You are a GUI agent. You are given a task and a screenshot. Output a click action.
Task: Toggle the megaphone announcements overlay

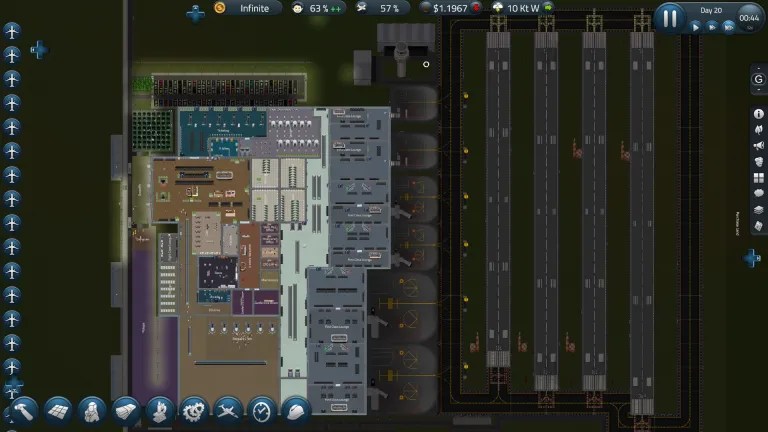tap(758, 145)
